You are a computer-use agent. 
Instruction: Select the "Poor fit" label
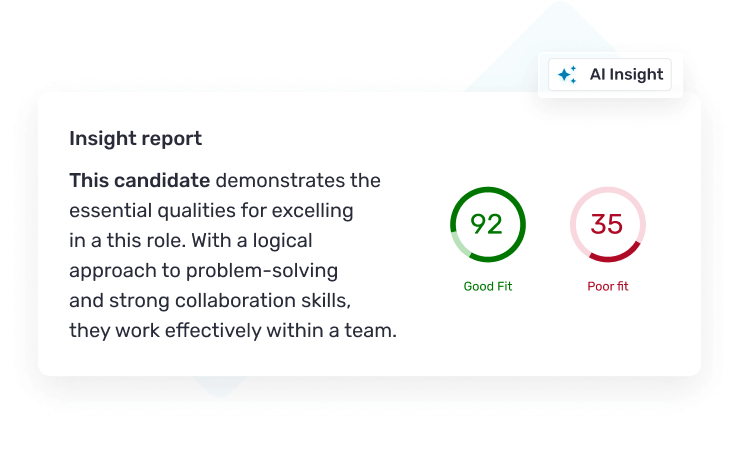[607, 287]
